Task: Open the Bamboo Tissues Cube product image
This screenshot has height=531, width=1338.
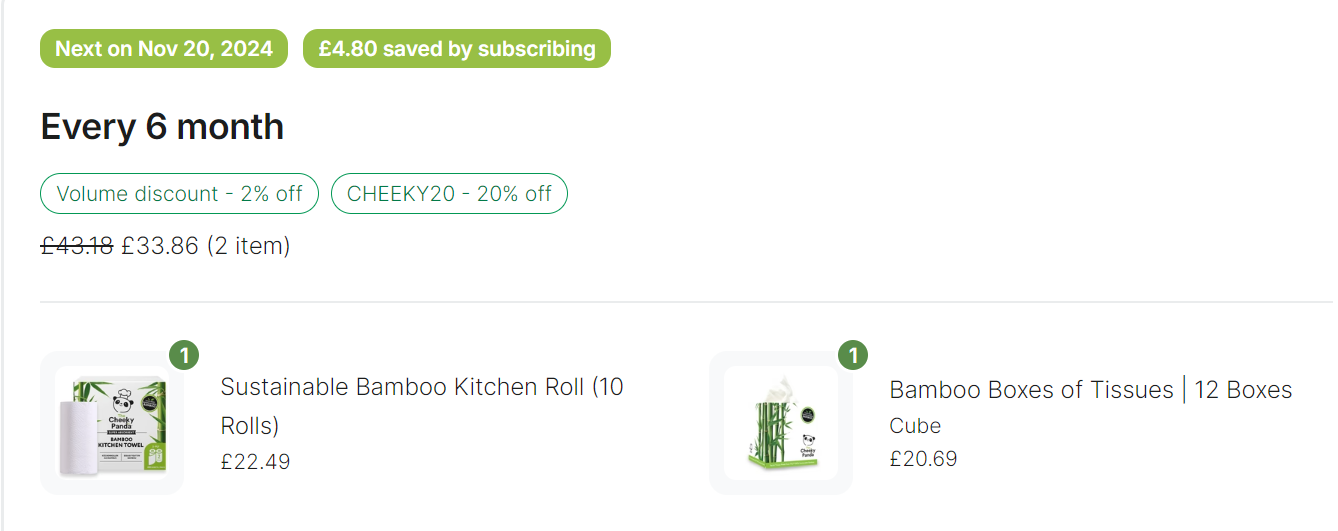Action: pos(781,423)
